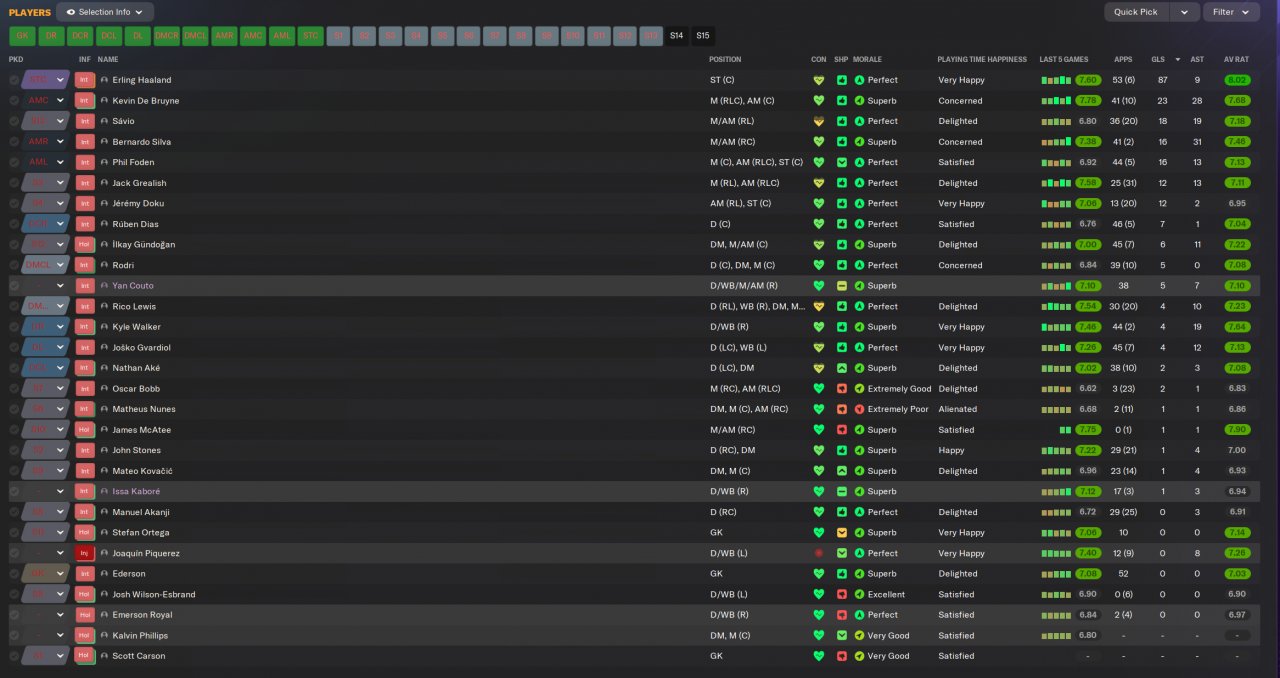Click Matheus Nunes's red morale icon
The width and height of the screenshot is (1280, 678).
click(859, 409)
